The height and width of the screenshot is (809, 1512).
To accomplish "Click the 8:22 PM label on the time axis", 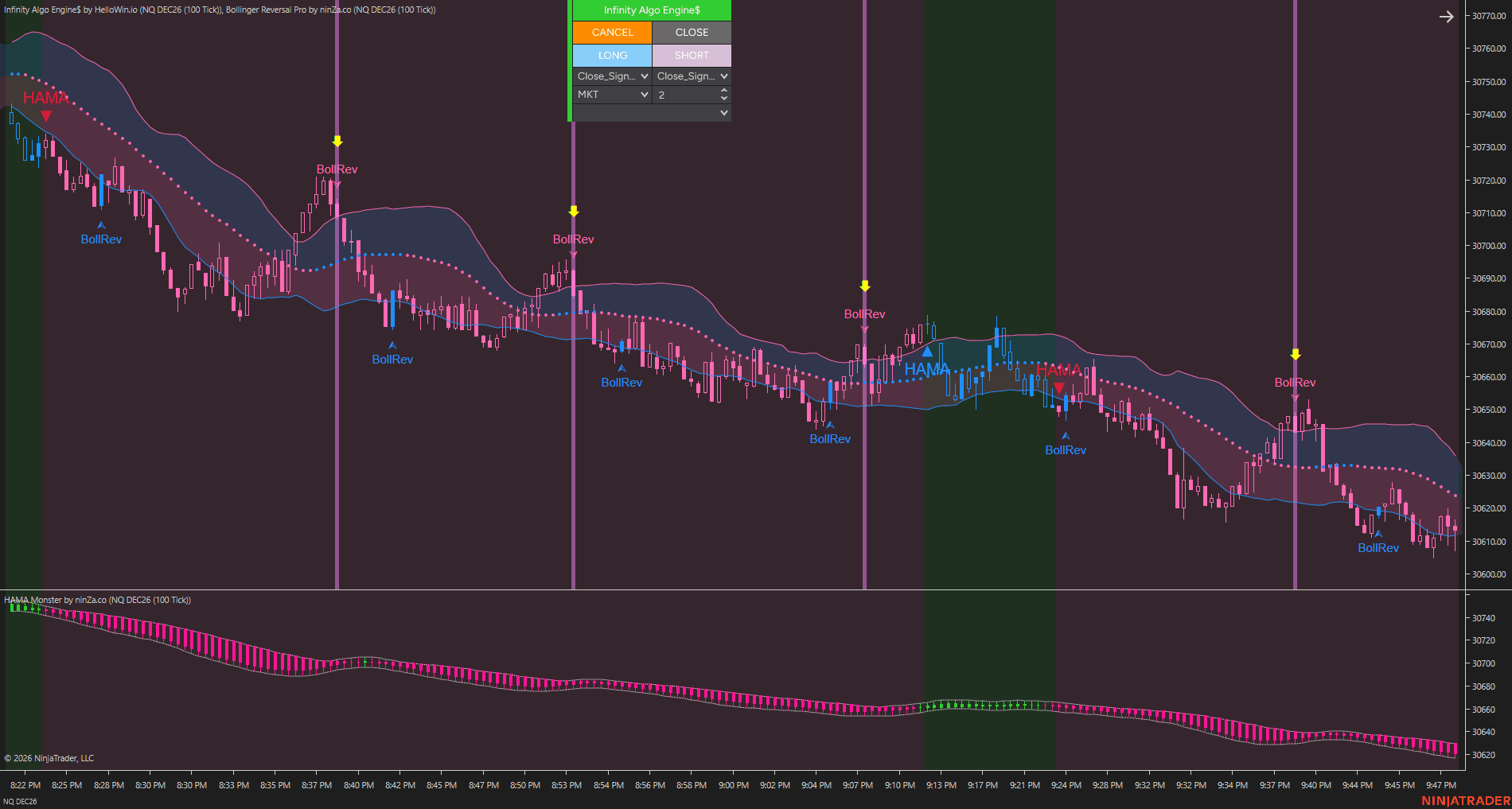I will tap(25, 785).
